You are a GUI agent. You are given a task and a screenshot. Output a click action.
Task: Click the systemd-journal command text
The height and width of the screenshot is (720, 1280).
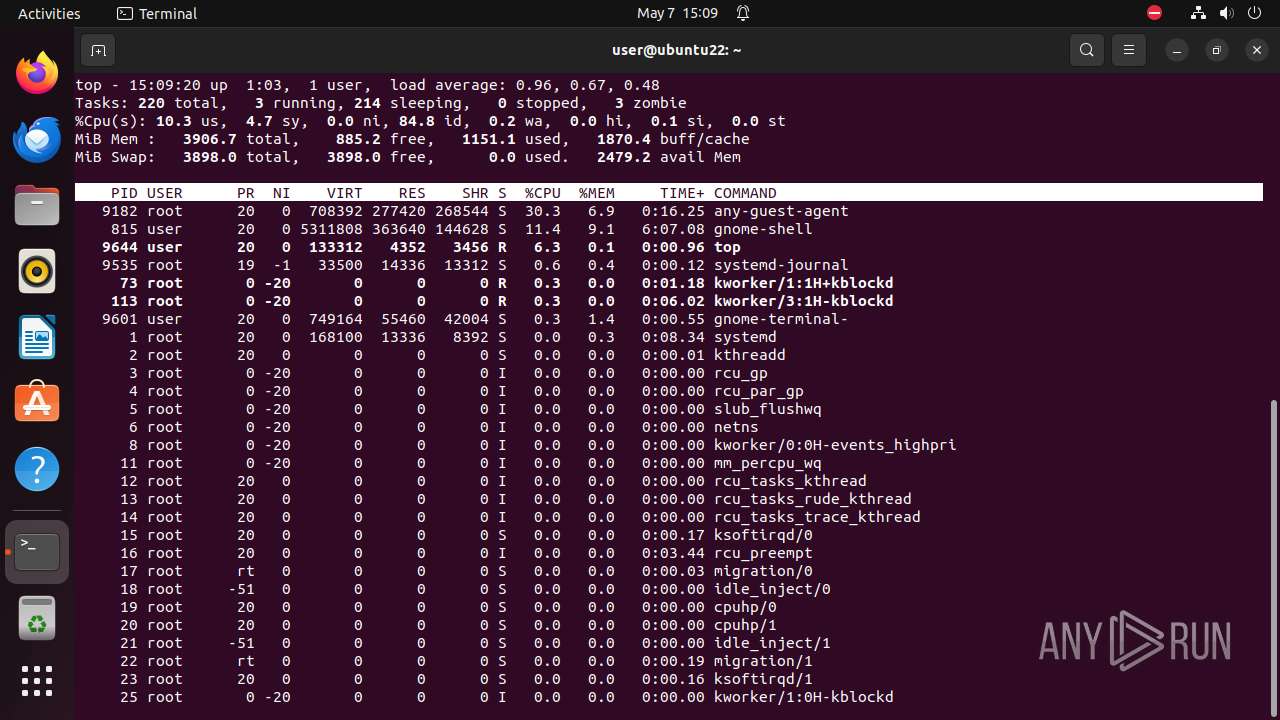[x=781, y=265]
